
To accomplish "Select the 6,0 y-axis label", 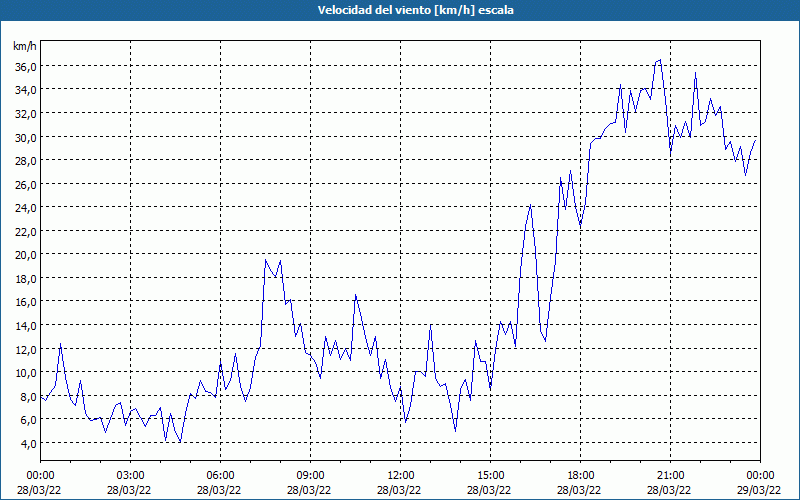I will [27, 419].
